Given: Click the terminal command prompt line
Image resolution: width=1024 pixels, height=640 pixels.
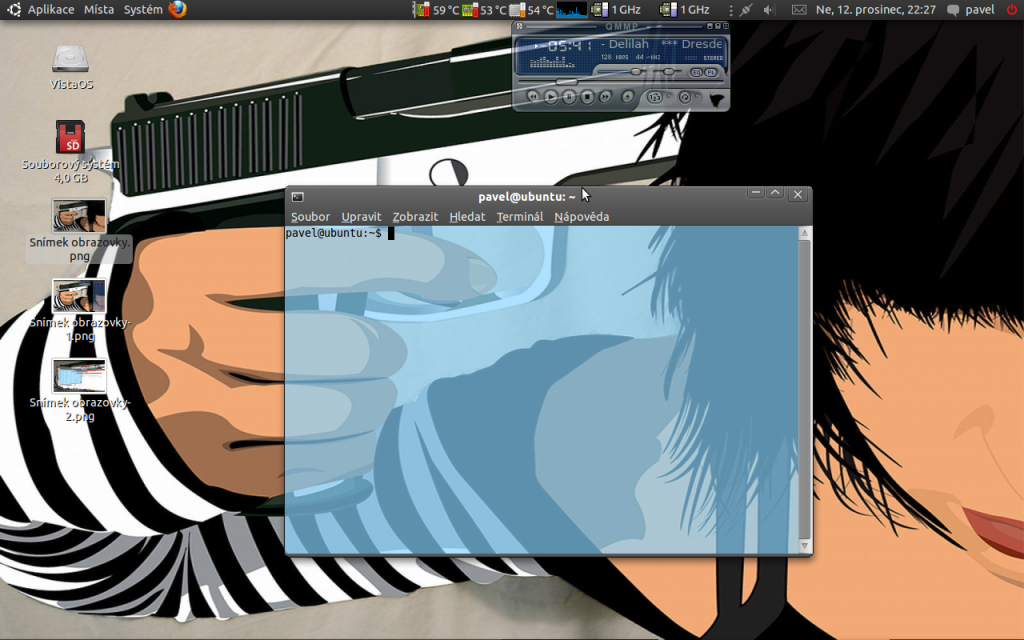Looking at the screenshot, I should point(340,233).
